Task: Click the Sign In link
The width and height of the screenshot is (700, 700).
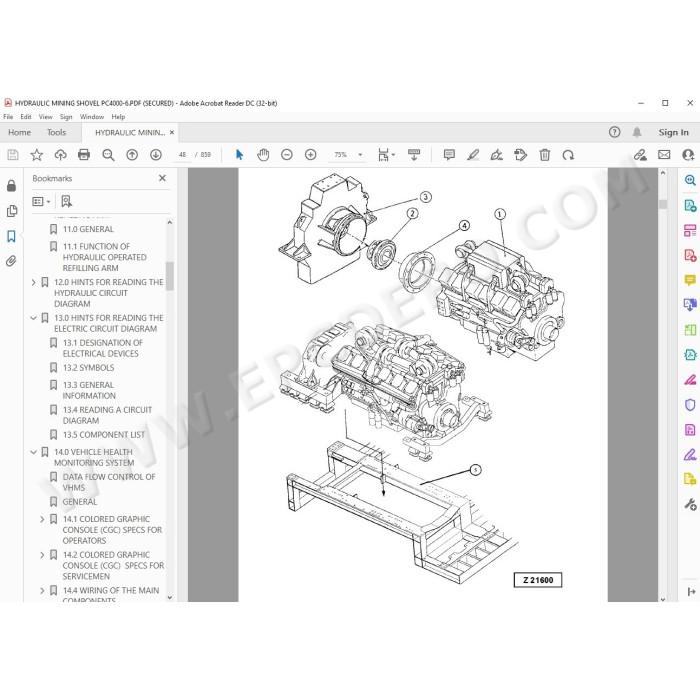Action: (674, 133)
